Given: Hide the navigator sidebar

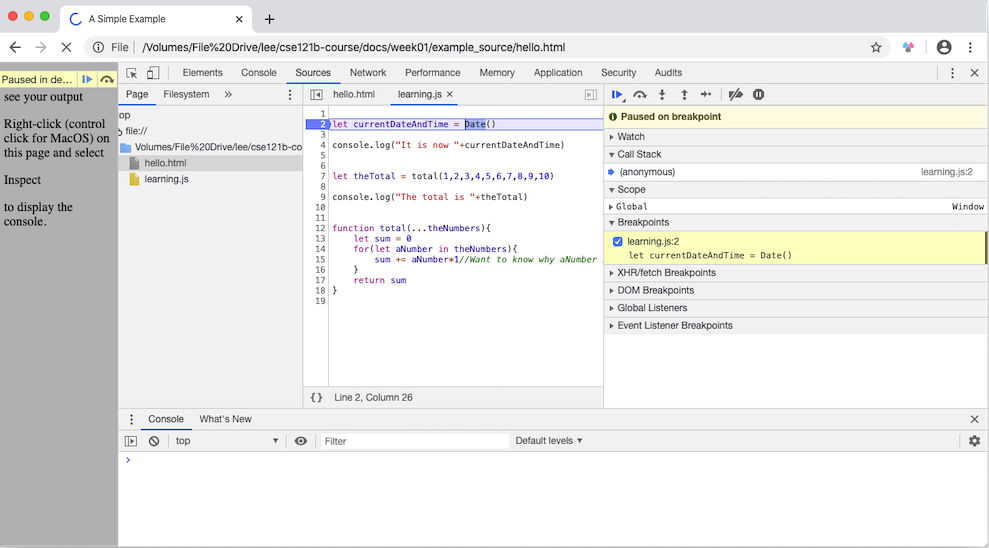Looking at the screenshot, I should point(317,95).
